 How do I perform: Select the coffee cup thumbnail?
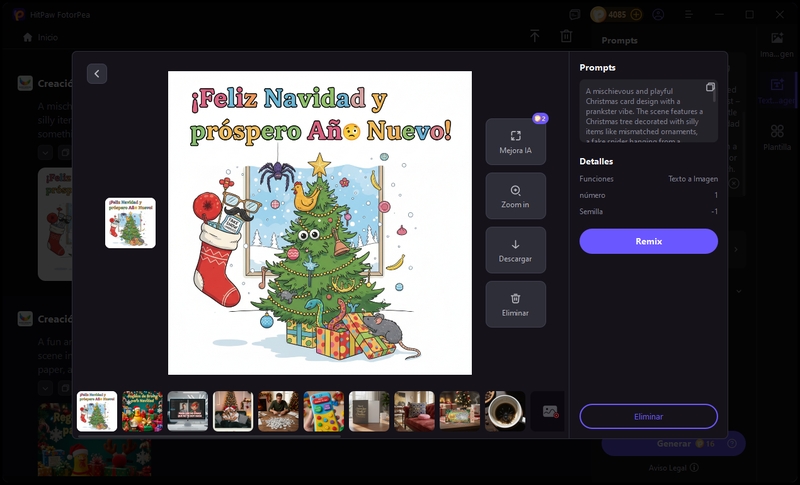pyautogui.click(x=505, y=411)
